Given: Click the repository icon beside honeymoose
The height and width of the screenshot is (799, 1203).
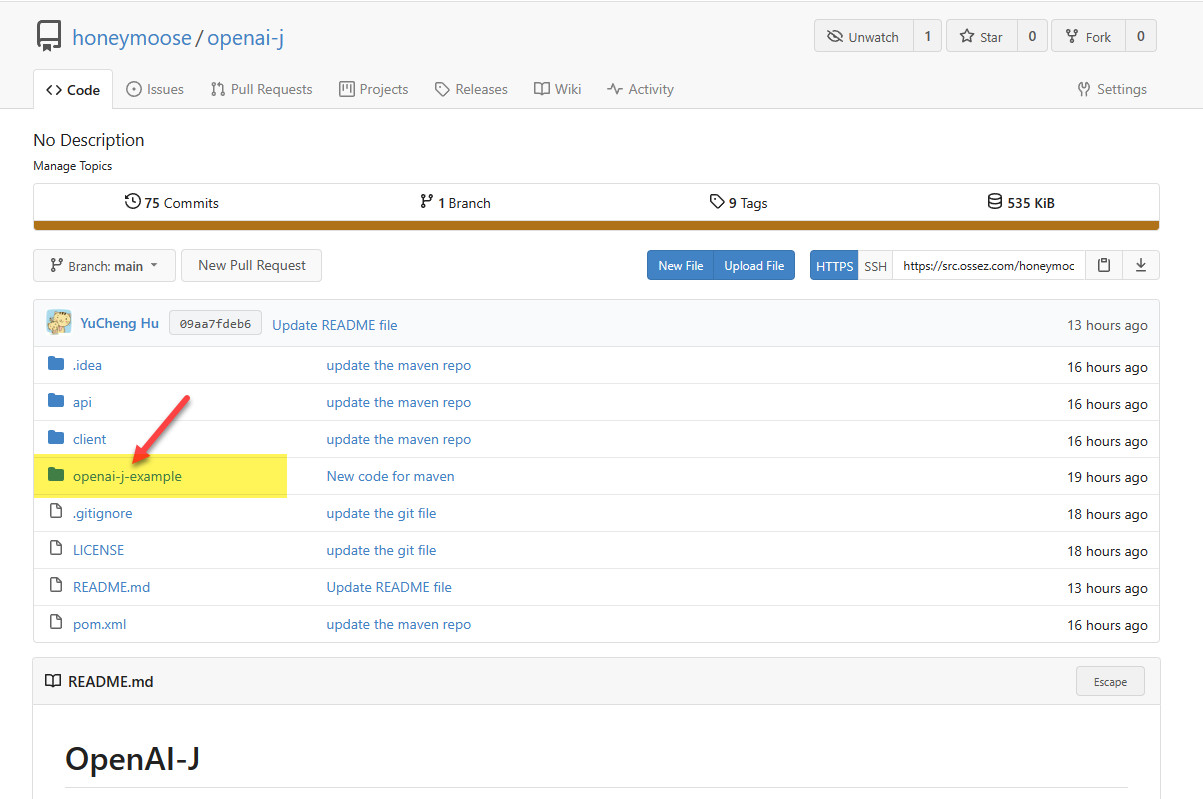Looking at the screenshot, I should [48, 36].
